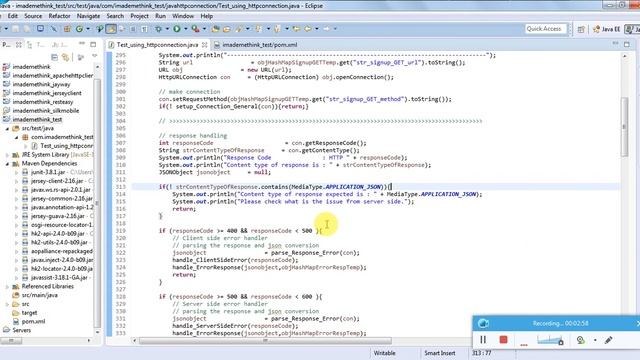Open the Edit menu
This screenshot has height=360, width=640.
click(x=13, y=16)
